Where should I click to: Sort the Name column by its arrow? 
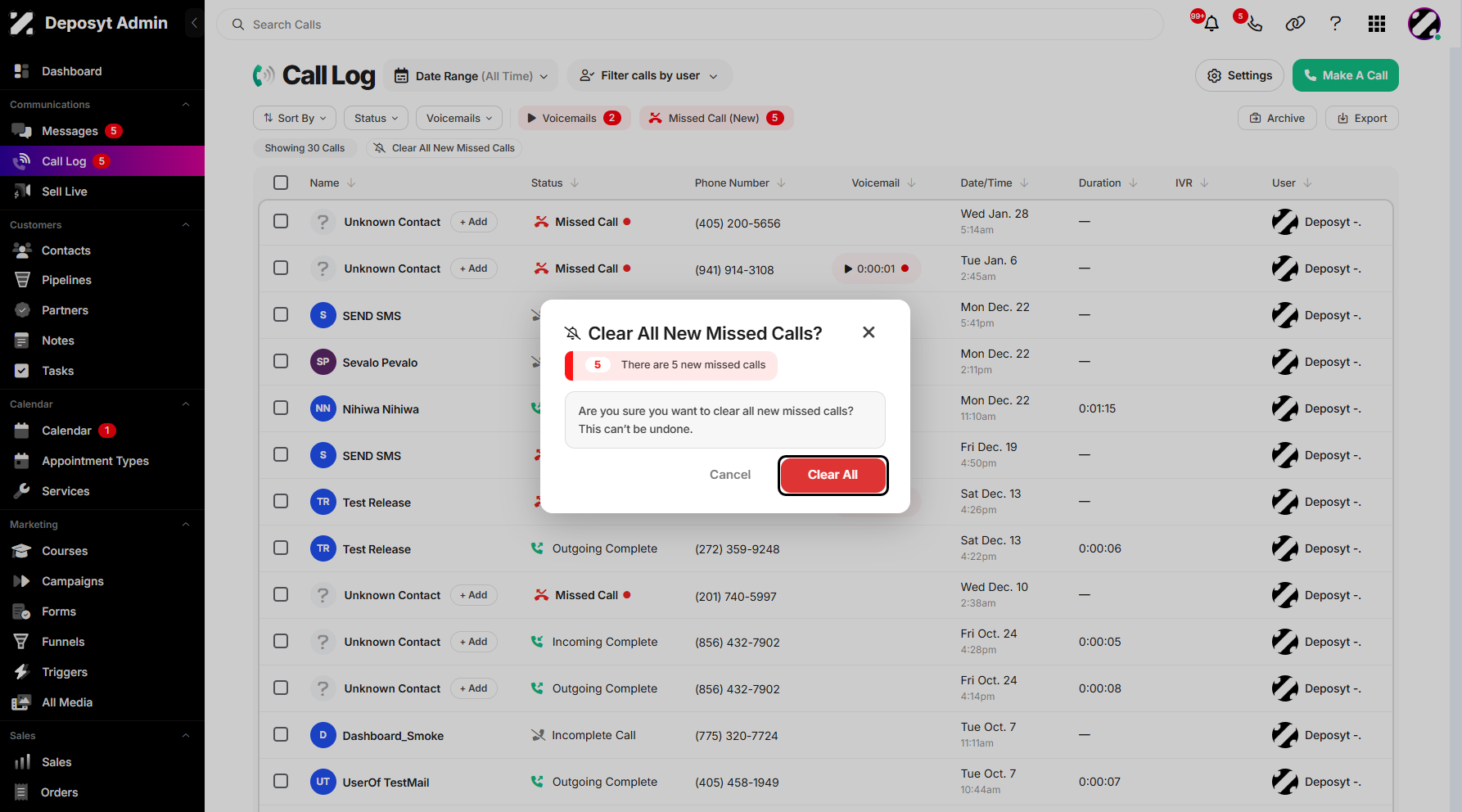351,183
